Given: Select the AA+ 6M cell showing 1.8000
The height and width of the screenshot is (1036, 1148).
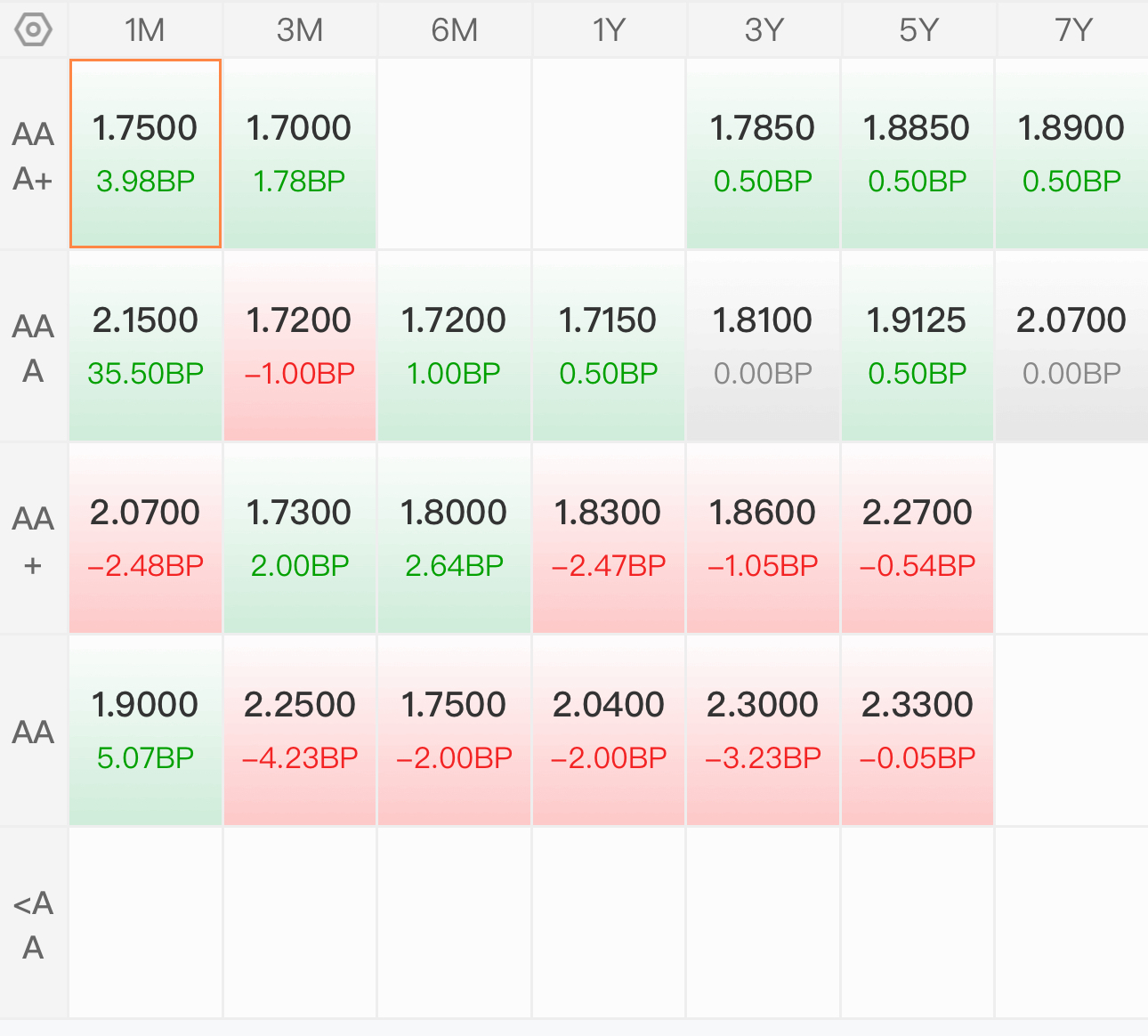Looking at the screenshot, I should pos(455,538).
